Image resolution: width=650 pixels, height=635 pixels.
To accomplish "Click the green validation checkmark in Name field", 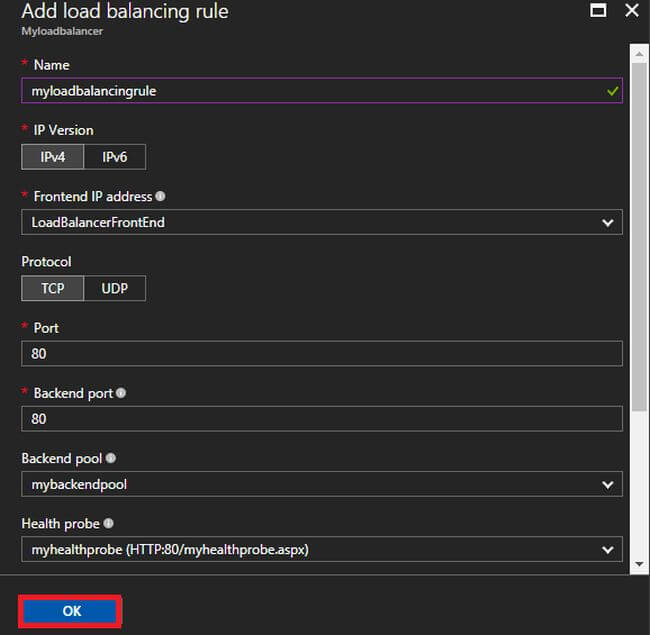I will pos(612,90).
